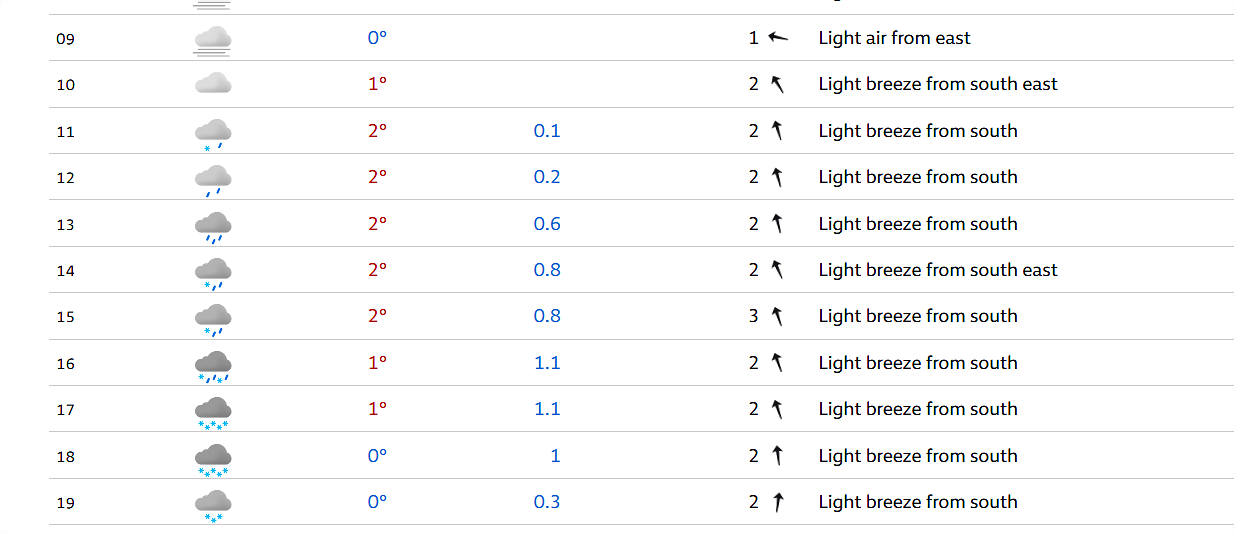Click the cloudy icon at hour 10

click(213, 84)
